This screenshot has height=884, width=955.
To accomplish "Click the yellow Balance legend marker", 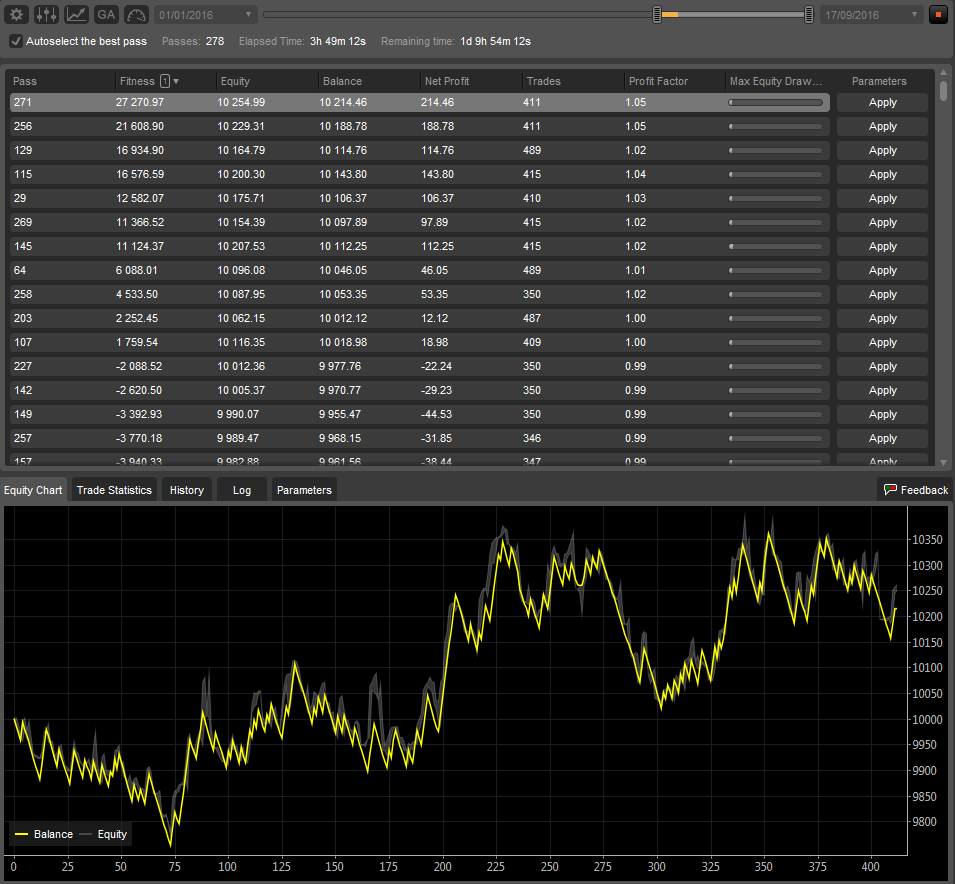I will [21, 834].
